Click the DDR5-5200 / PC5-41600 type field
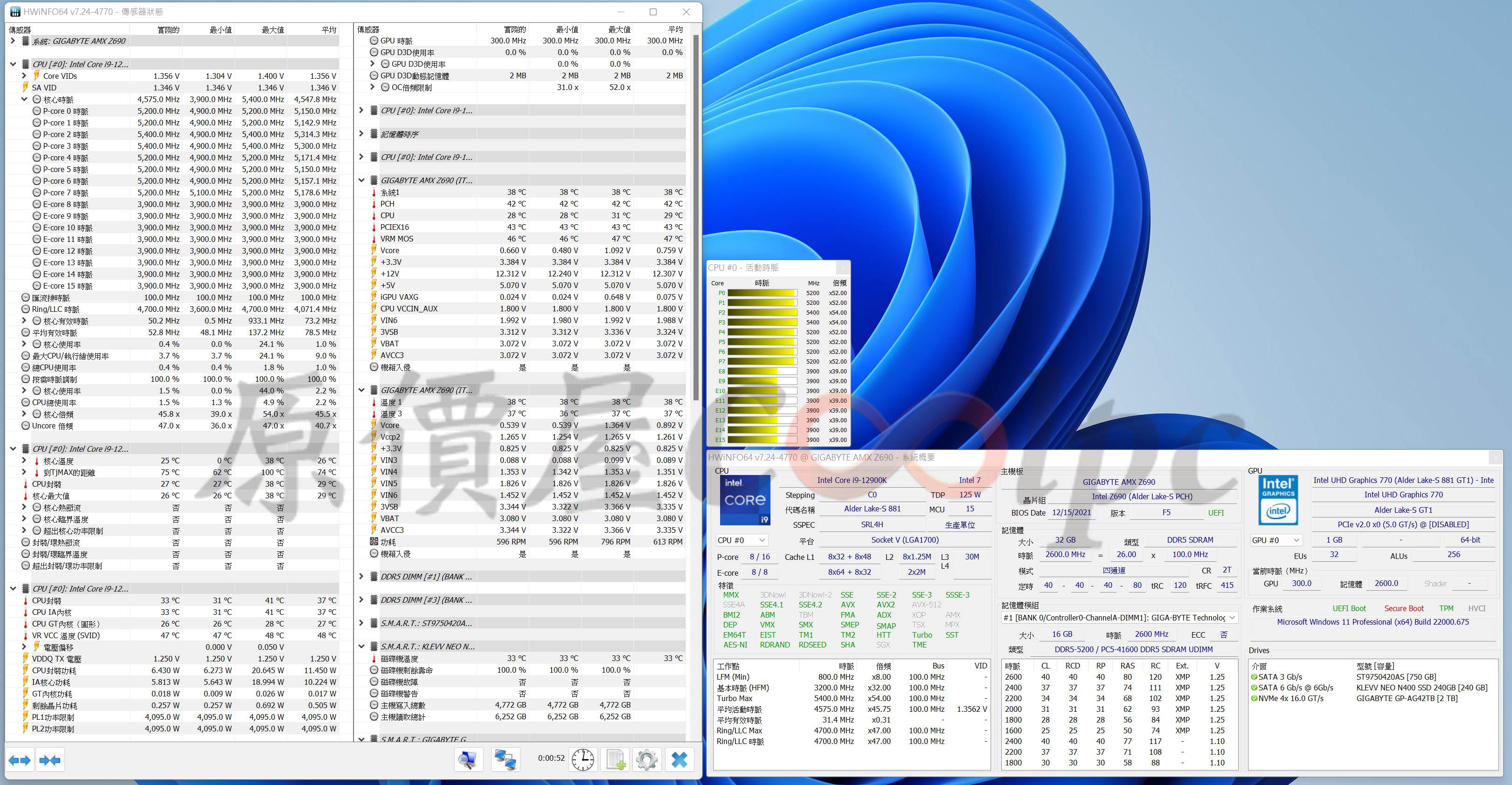The image size is (1512, 785). tap(1133, 649)
